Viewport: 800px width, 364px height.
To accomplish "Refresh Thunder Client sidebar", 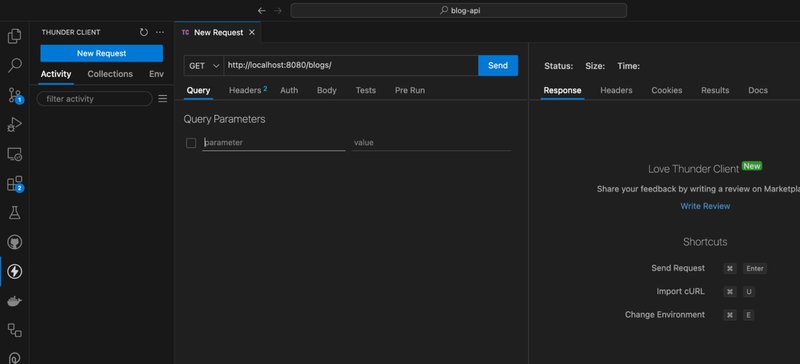I will [x=144, y=32].
